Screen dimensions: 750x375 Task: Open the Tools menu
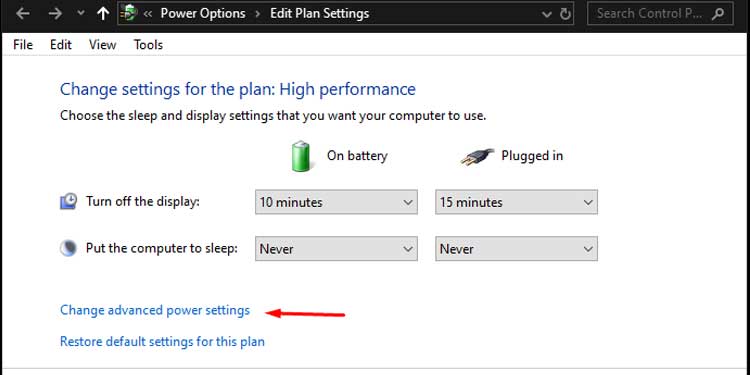[148, 45]
